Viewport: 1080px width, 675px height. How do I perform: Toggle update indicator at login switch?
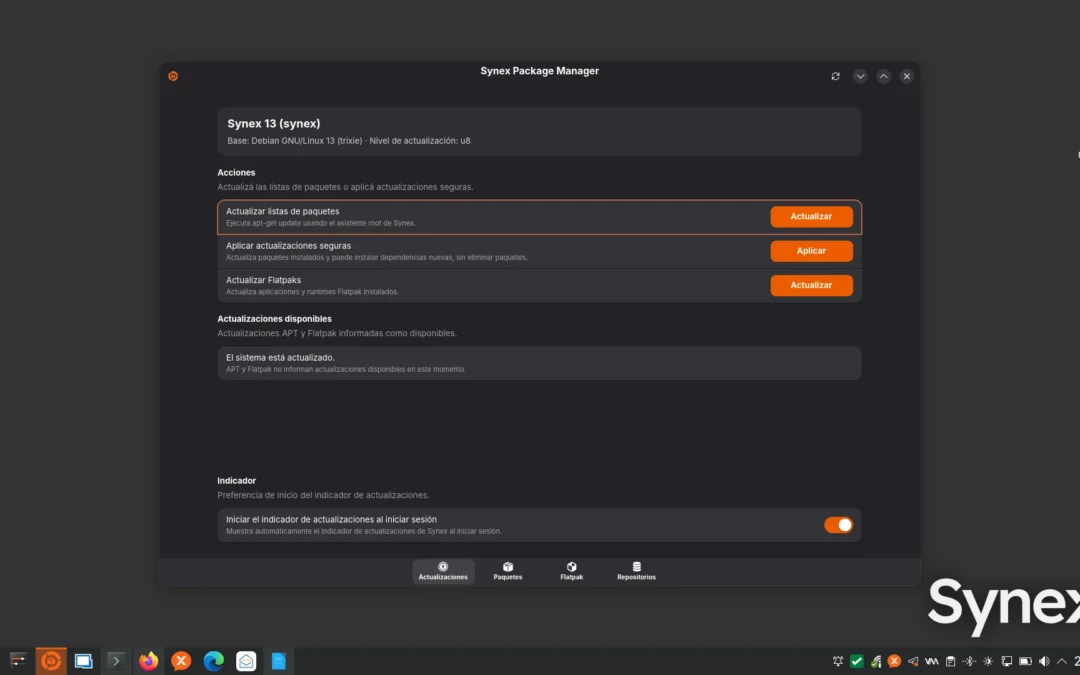[x=838, y=525]
